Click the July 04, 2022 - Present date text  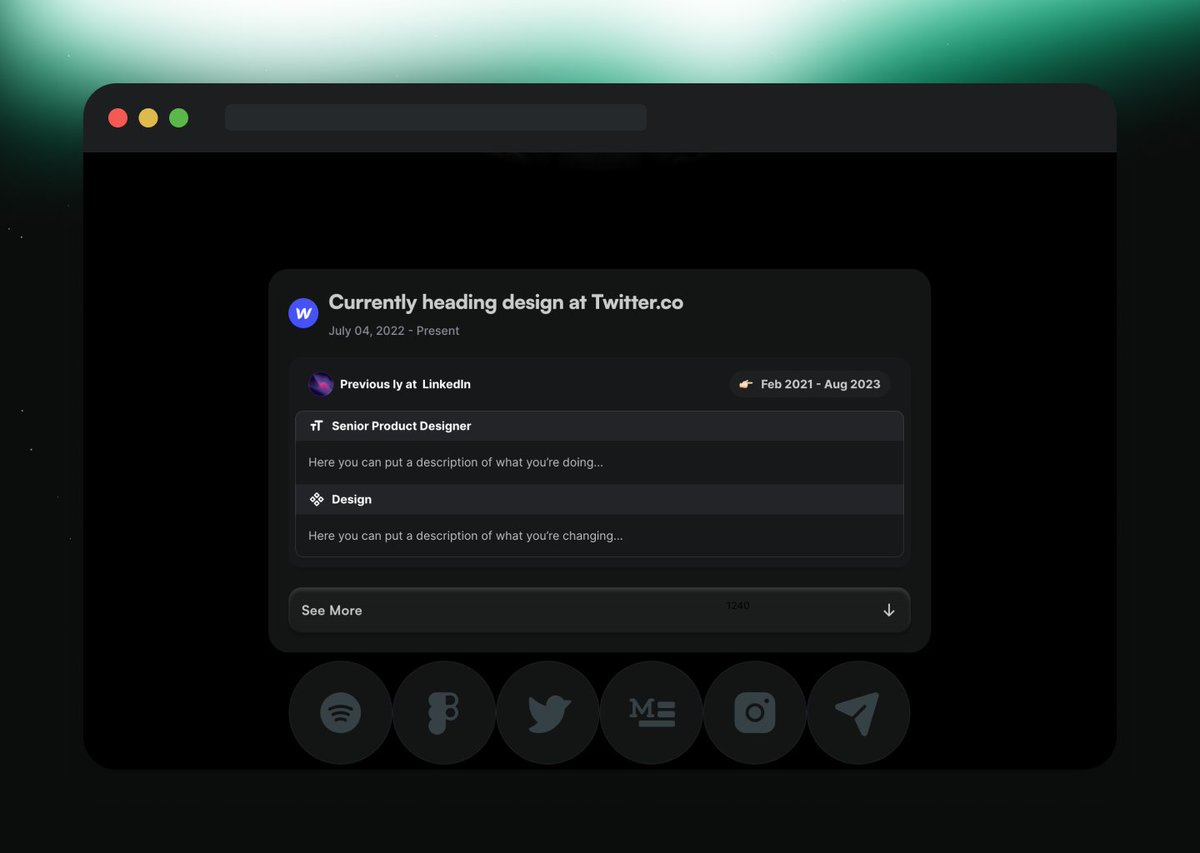point(394,331)
